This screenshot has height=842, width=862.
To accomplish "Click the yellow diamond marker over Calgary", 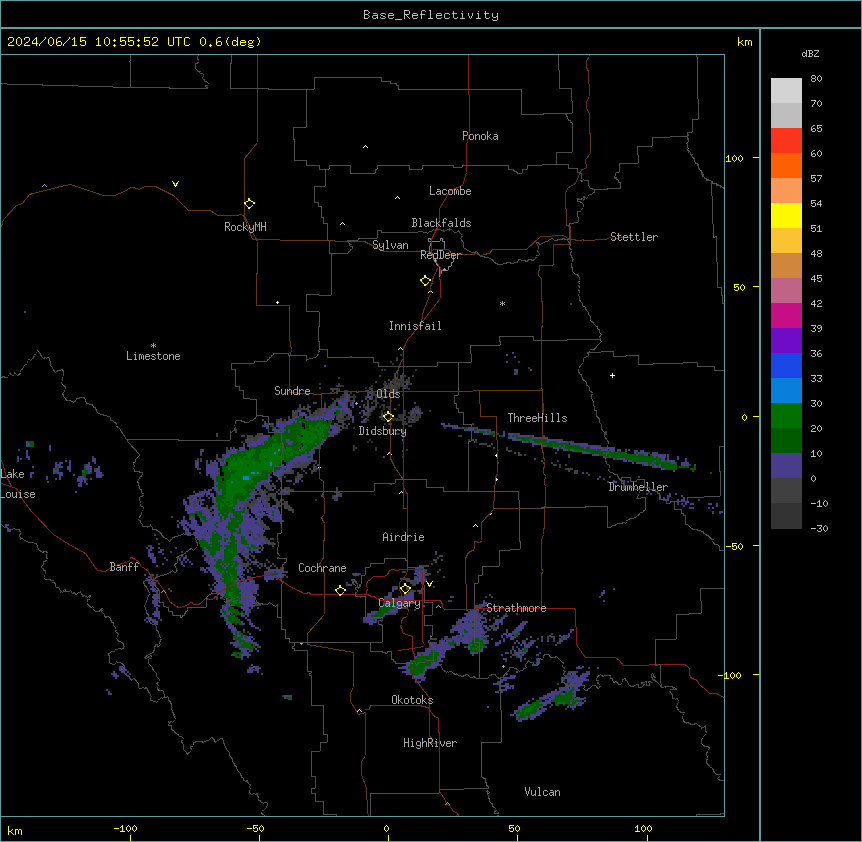I will (x=405, y=589).
